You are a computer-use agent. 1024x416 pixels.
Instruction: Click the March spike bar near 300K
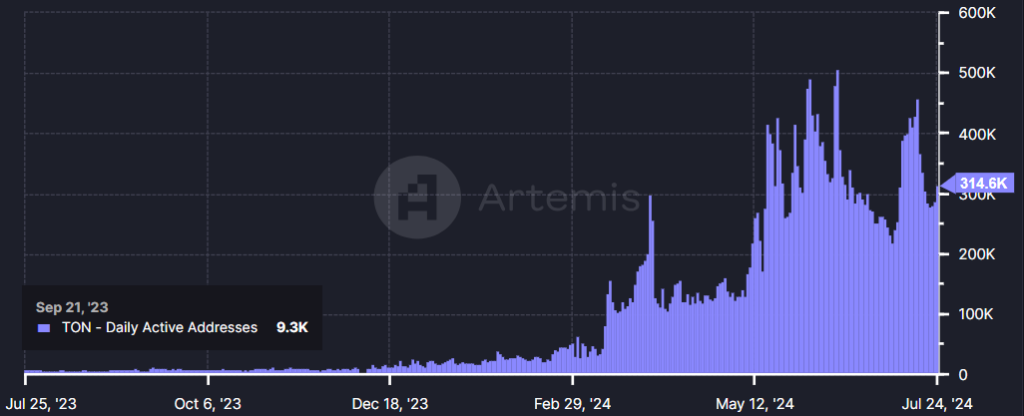(x=650, y=284)
